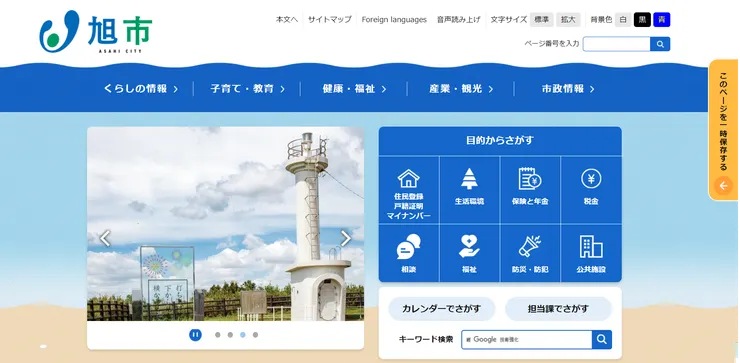This screenshot has width=740, height=363.
Task: Expand the 市政情報 menu
Action: (x=568, y=89)
